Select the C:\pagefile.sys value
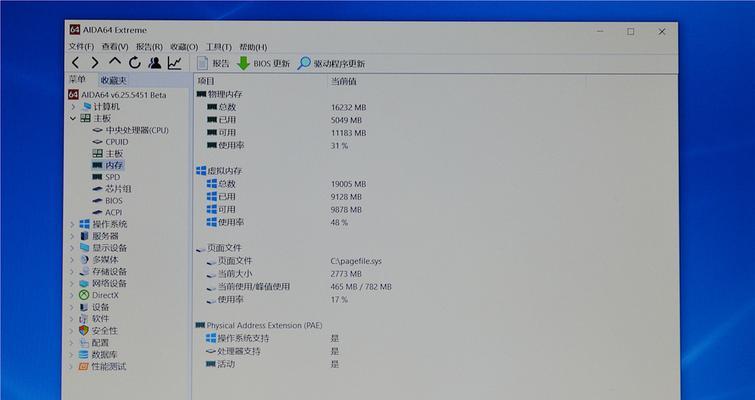Viewport: 755px width, 400px height. point(356,261)
